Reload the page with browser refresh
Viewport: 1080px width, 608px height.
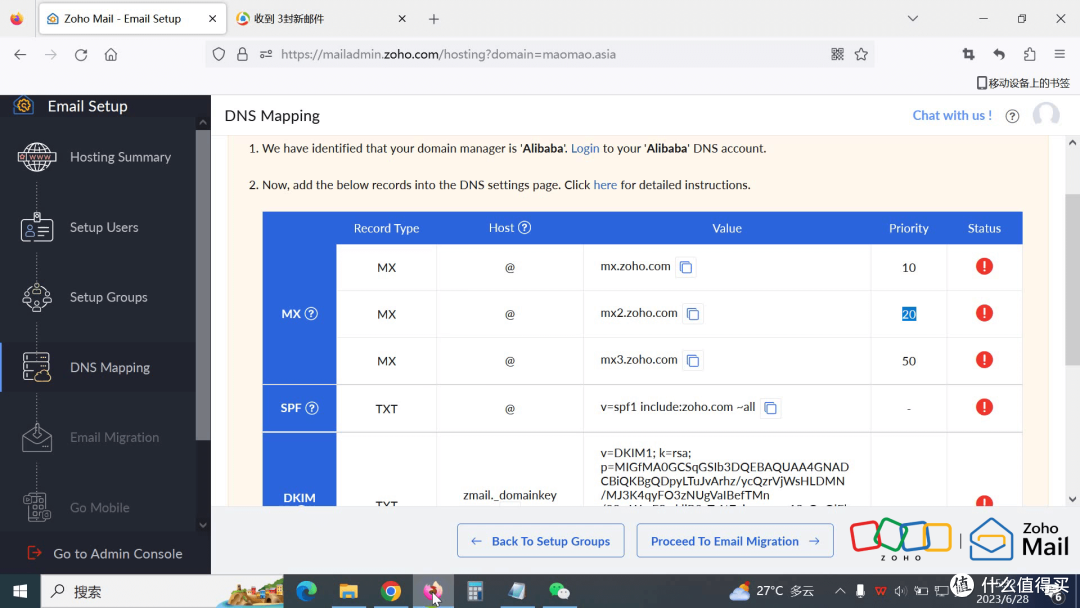click(x=81, y=54)
